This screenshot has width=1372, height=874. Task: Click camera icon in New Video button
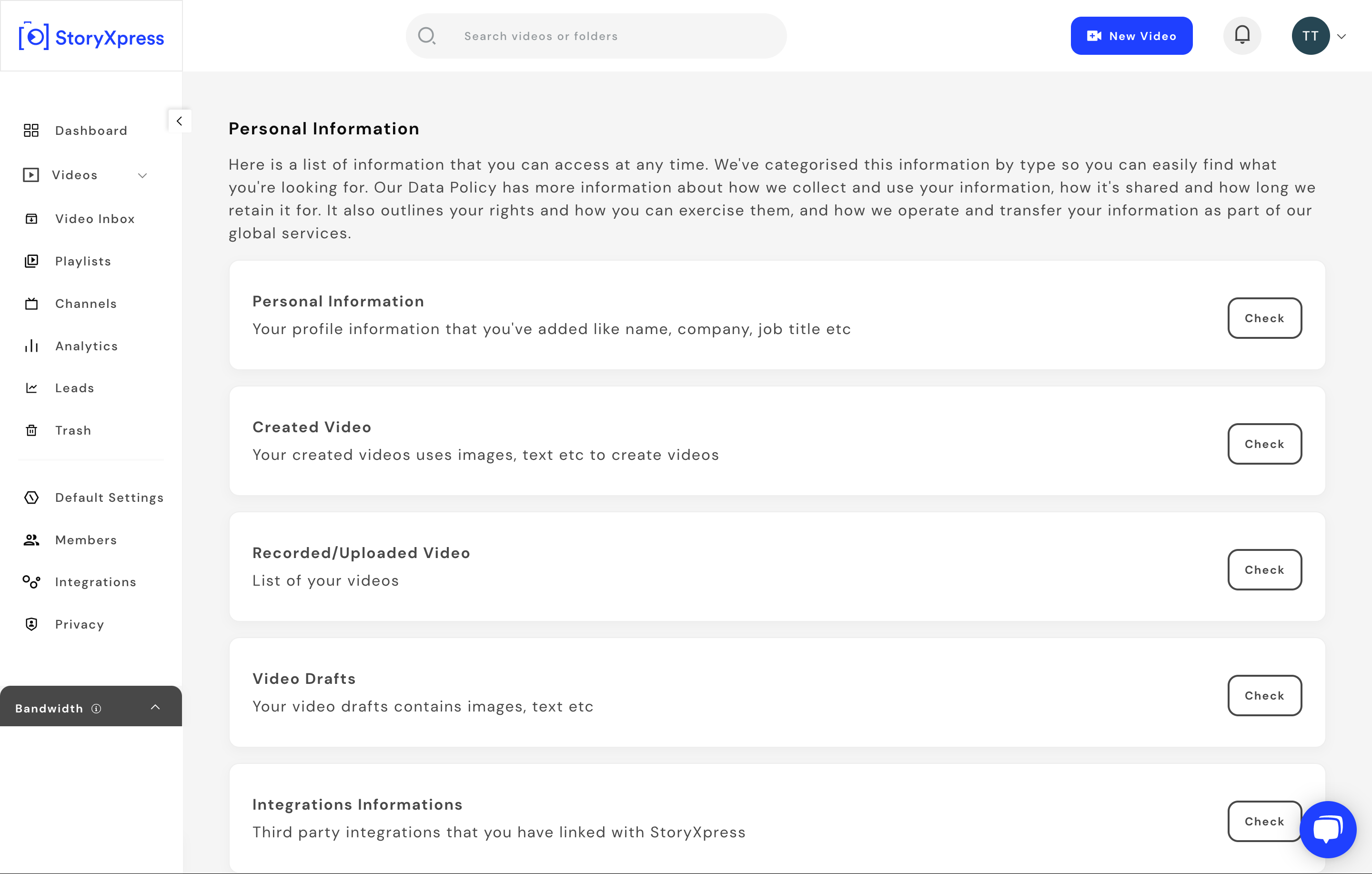pyautogui.click(x=1094, y=36)
